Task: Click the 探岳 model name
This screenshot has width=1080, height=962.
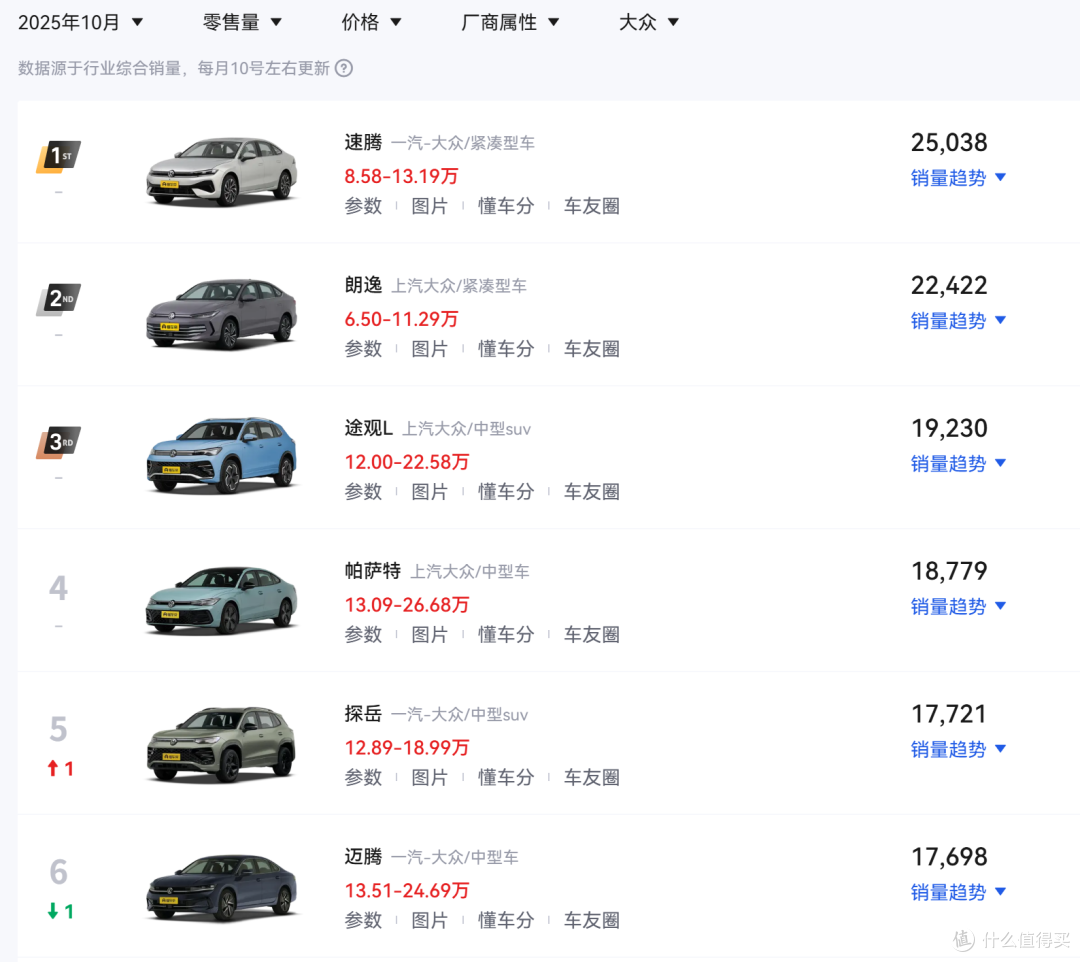Action: pyautogui.click(x=363, y=714)
